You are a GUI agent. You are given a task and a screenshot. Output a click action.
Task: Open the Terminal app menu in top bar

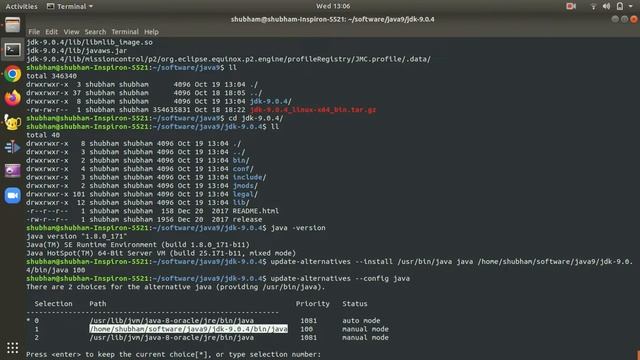pyautogui.click(x=70, y=6)
